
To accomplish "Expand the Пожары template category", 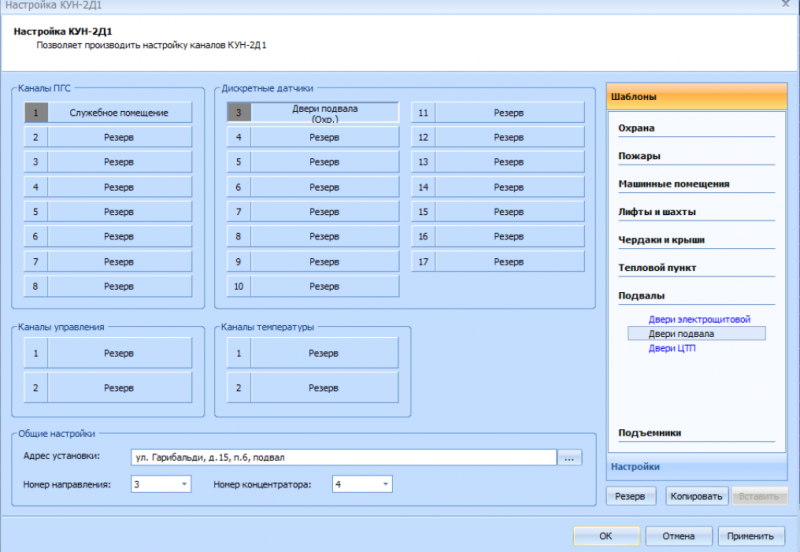I will pyautogui.click(x=639, y=156).
